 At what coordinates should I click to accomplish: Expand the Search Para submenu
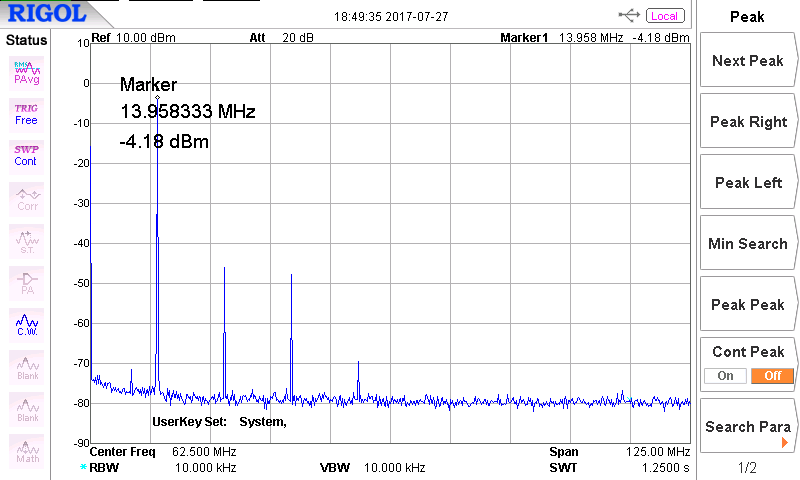(x=748, y=427)
